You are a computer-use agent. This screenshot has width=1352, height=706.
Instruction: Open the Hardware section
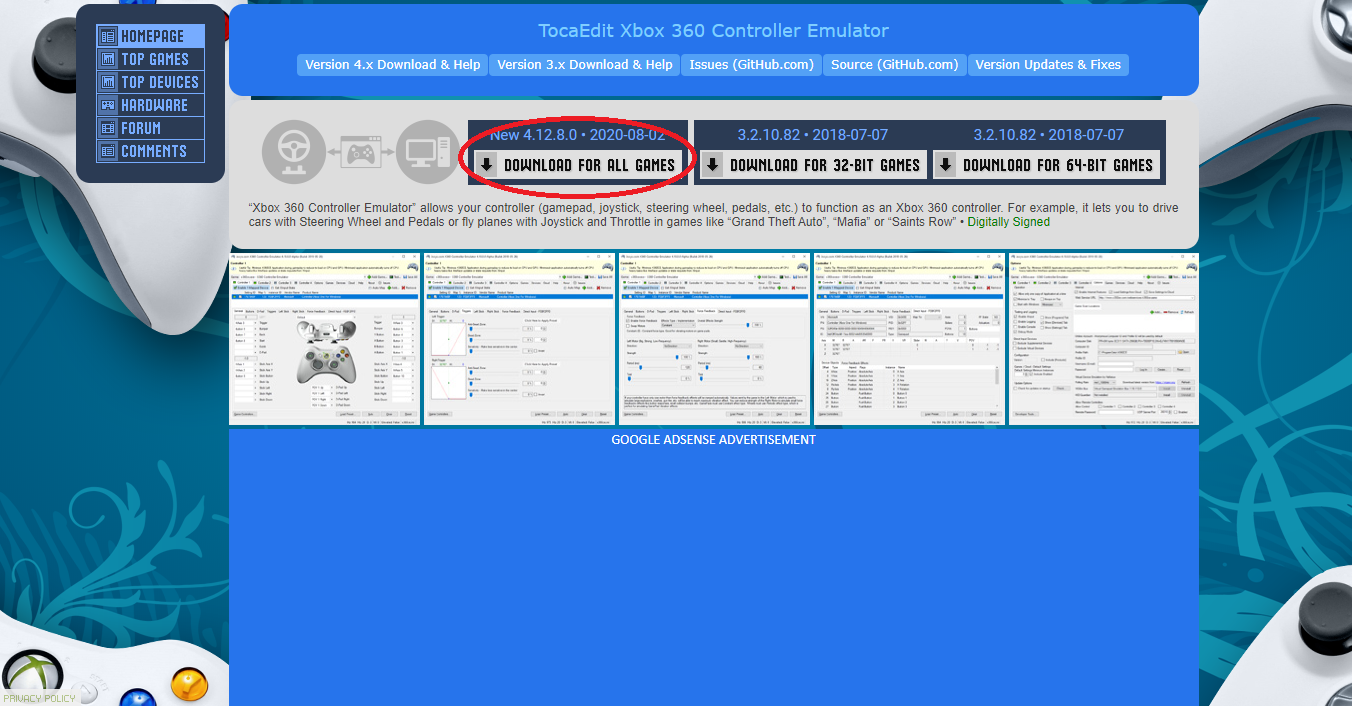[x=151, y=105]
